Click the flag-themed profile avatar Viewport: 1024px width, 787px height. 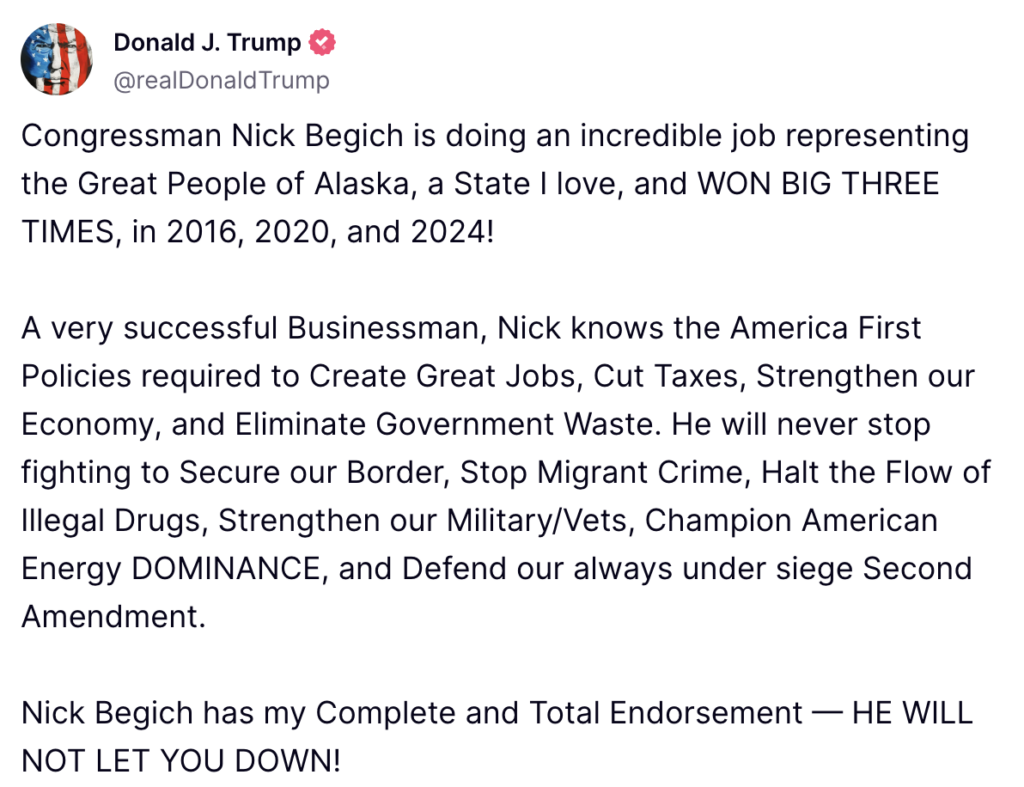tap(57, 59)
